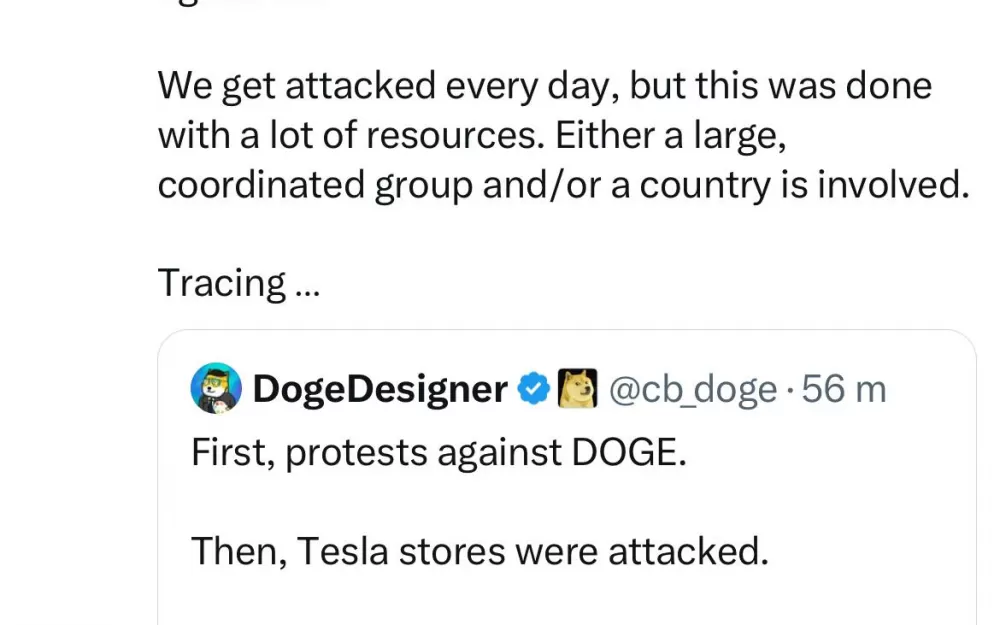1000x625 pixels.
Task: Open the DogeDesigner display name link
Action: tap(380, 389)
